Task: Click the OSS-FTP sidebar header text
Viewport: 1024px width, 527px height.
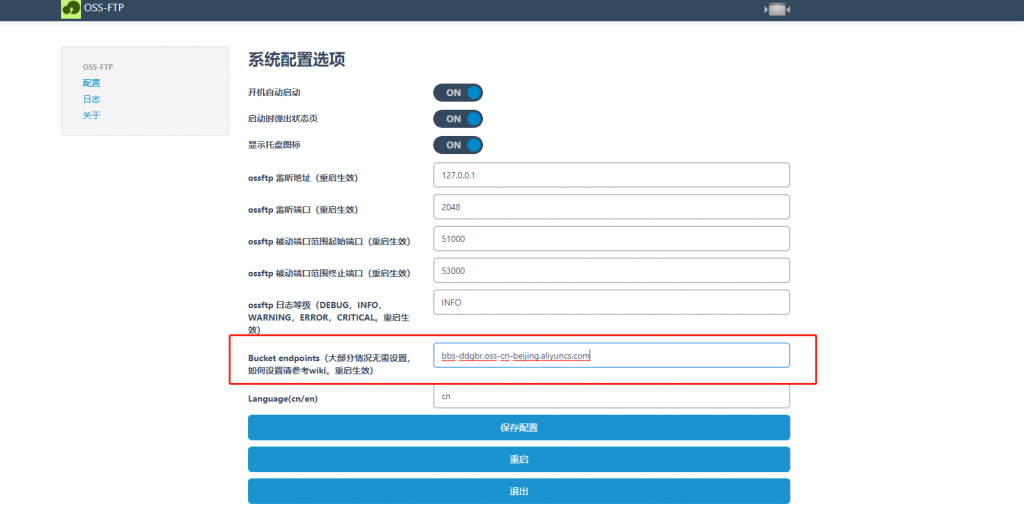Action: tap(98, 67)
